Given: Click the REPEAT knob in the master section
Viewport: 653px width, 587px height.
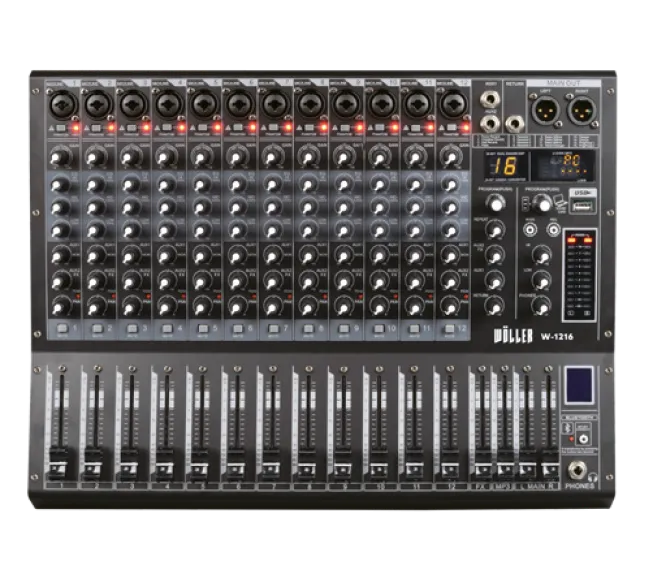Looking at the screenshot, I should click(x=495, y=229).
